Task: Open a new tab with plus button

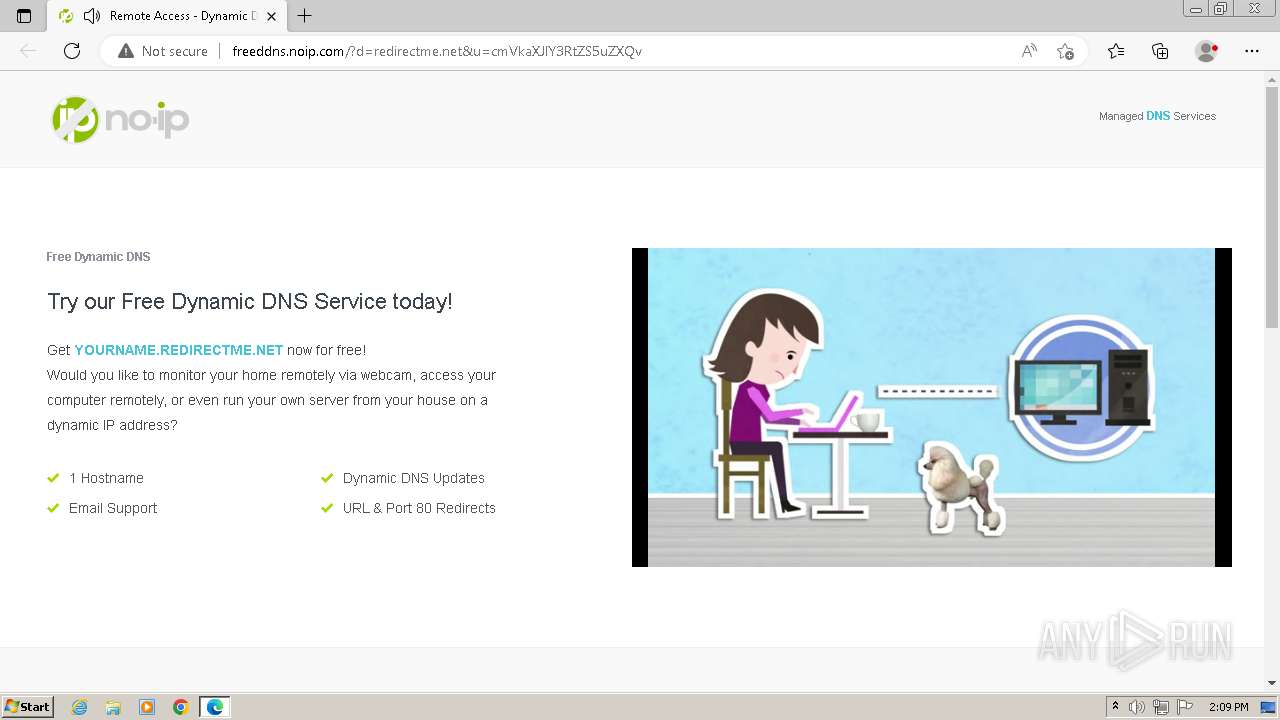Action: pyautogui.click(x=305, y=16)
